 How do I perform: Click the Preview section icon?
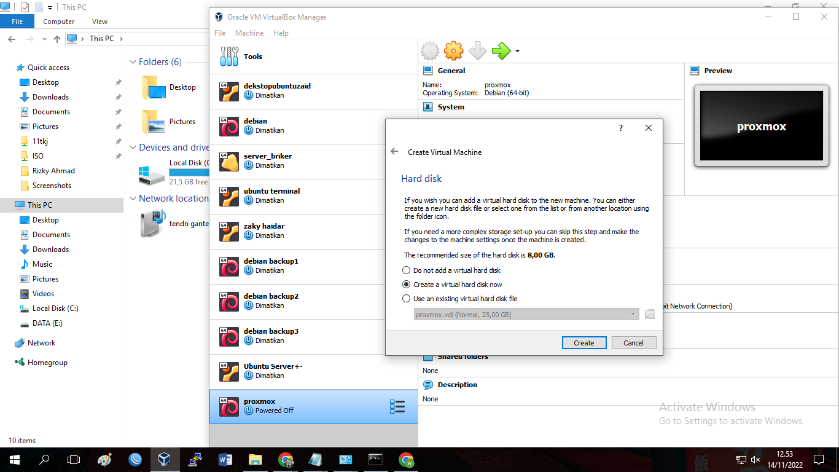[x=695, y=71]
